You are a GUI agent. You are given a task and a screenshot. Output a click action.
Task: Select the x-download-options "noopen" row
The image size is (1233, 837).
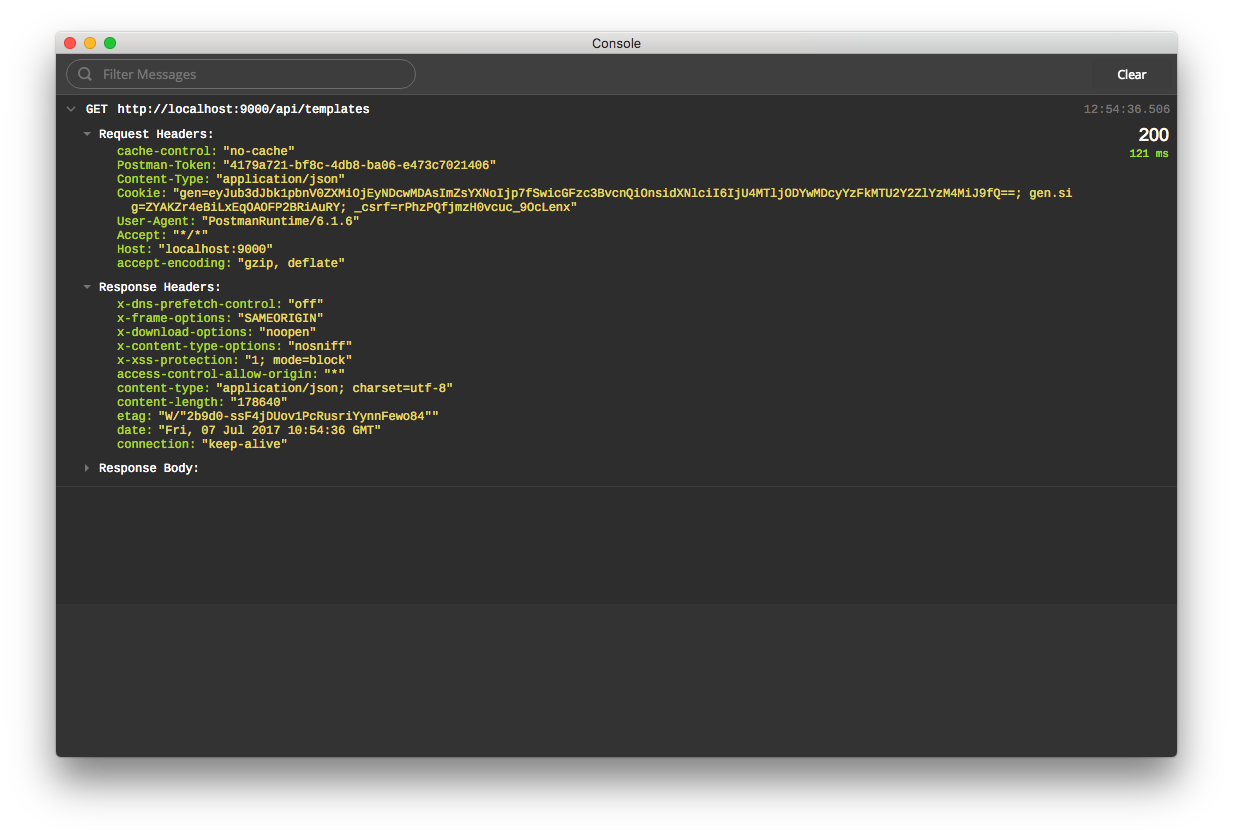click(217, 332)
